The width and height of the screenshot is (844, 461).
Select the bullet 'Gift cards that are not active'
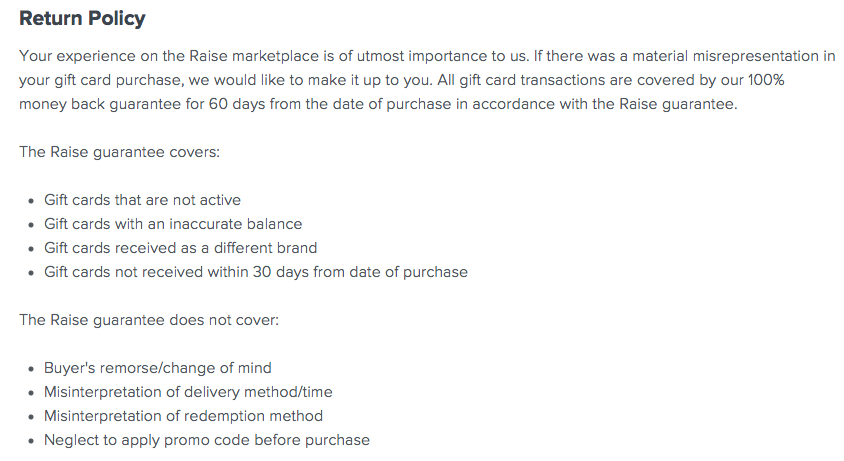142,200
